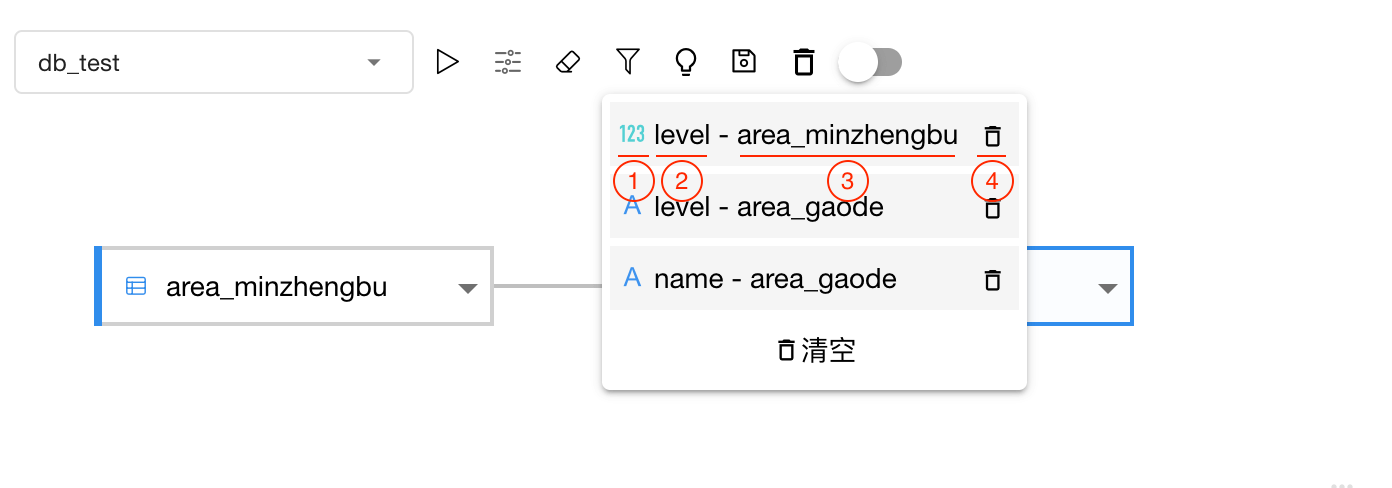Click the run (play) icon
This screenshot has width=1392, height=488.
coord(447,62)
